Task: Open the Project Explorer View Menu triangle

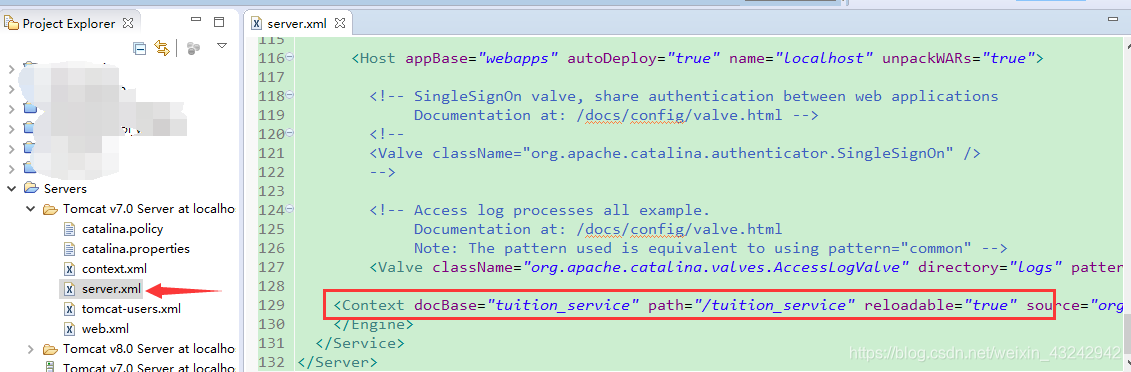Action: (x=222, y=46)
